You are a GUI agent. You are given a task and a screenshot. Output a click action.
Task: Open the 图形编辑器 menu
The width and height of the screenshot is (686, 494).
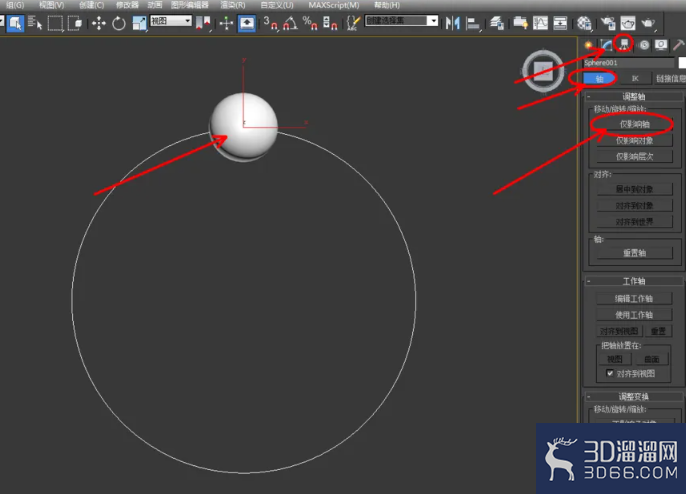click(189, 5)
